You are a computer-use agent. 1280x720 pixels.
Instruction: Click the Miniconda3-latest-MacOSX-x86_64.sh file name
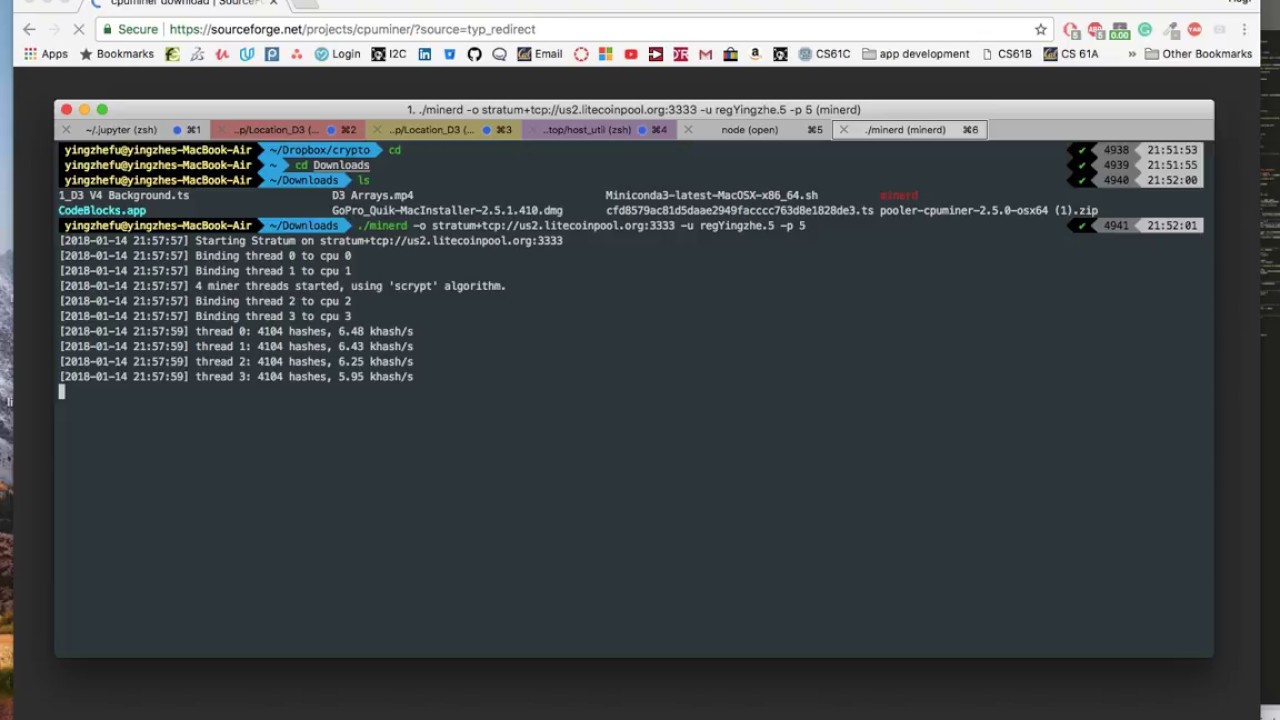click(711, 196)
